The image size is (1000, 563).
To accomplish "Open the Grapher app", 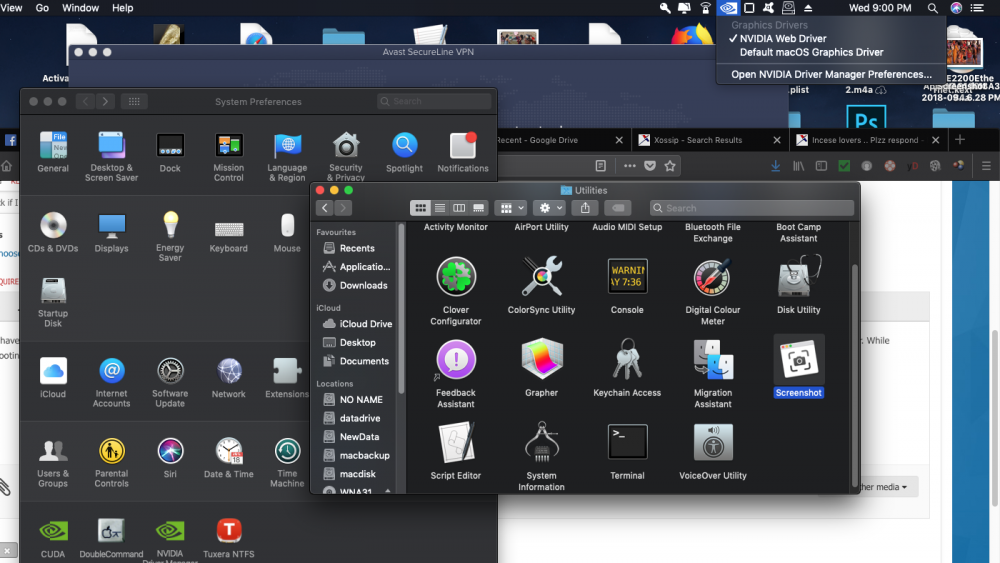I will tap(541, 360).
